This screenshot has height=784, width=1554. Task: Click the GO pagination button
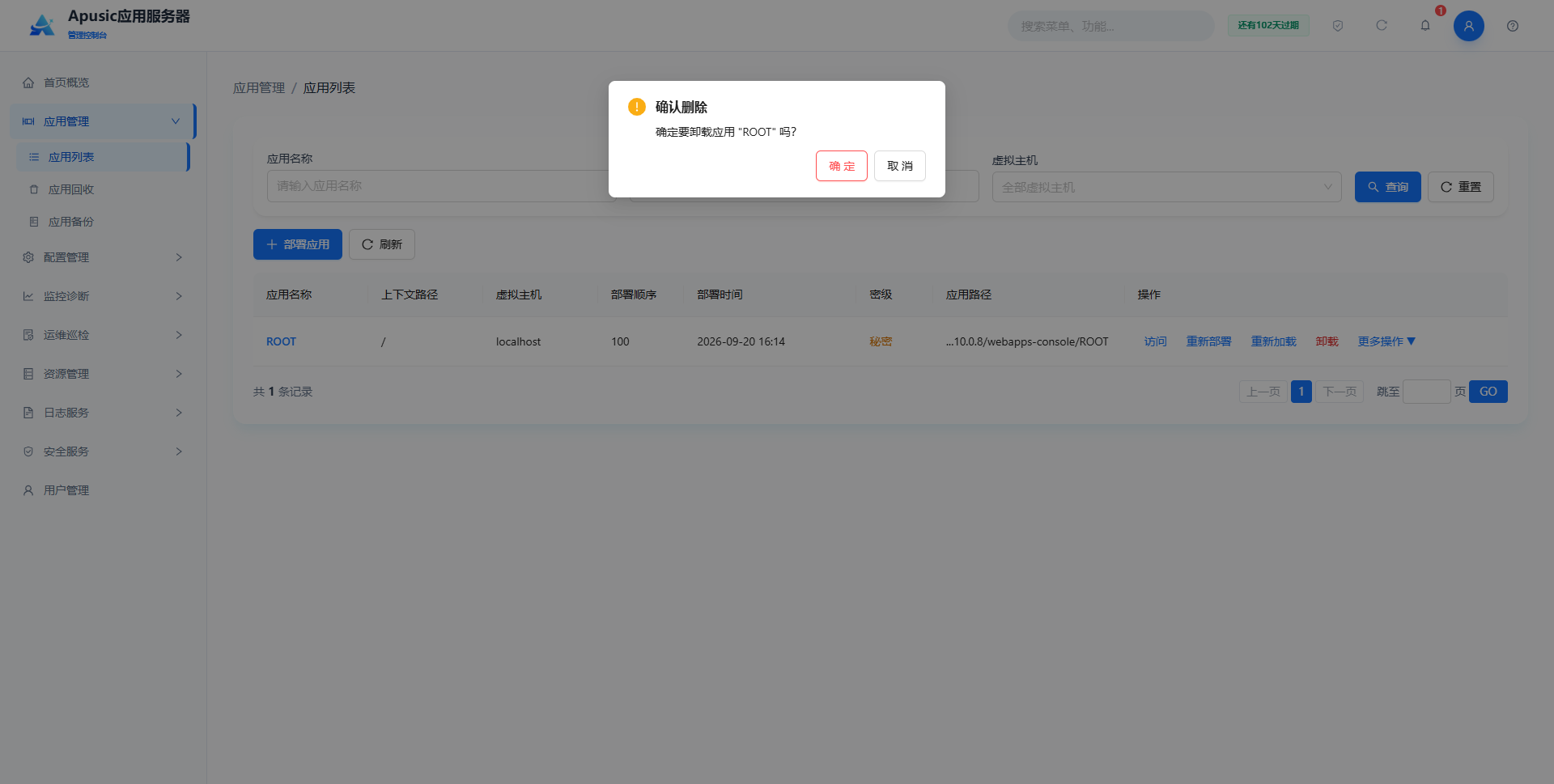[1488, 392]
